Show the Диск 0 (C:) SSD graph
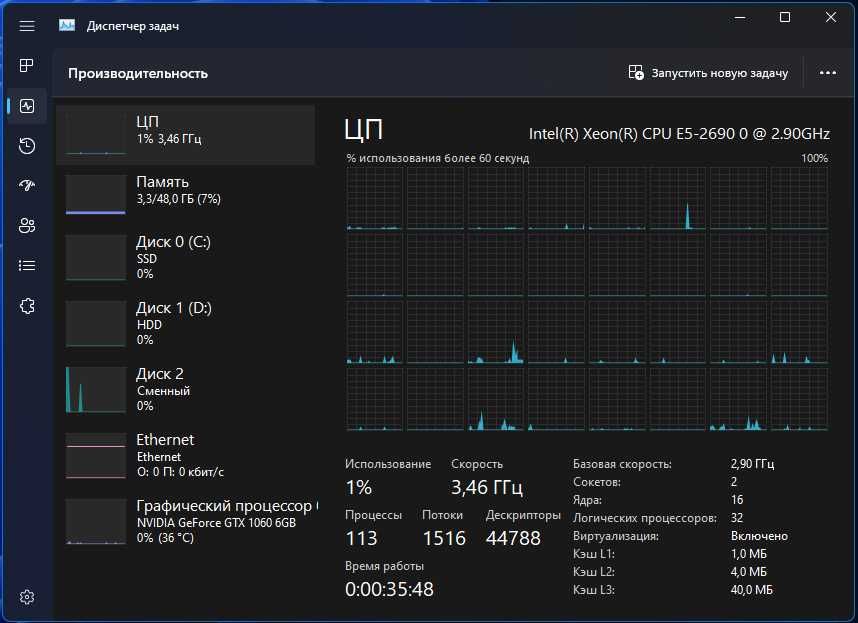858x623 pixels. click(186, 257)
